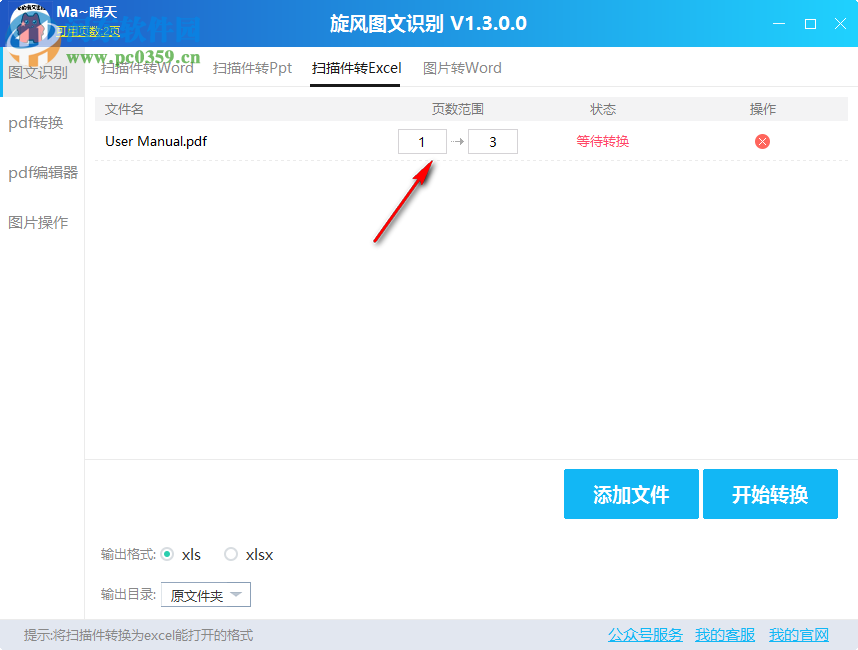
Task: Open the 我的官网 link
Action: point(798,634)
